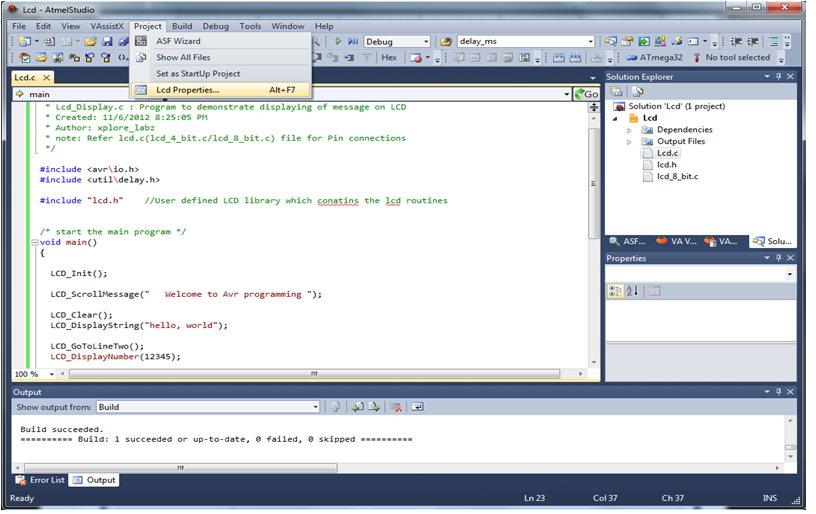Click Solution Explorer Show All Files icon
This screenshot has height=514, width=816.
[x=638, y=92]
